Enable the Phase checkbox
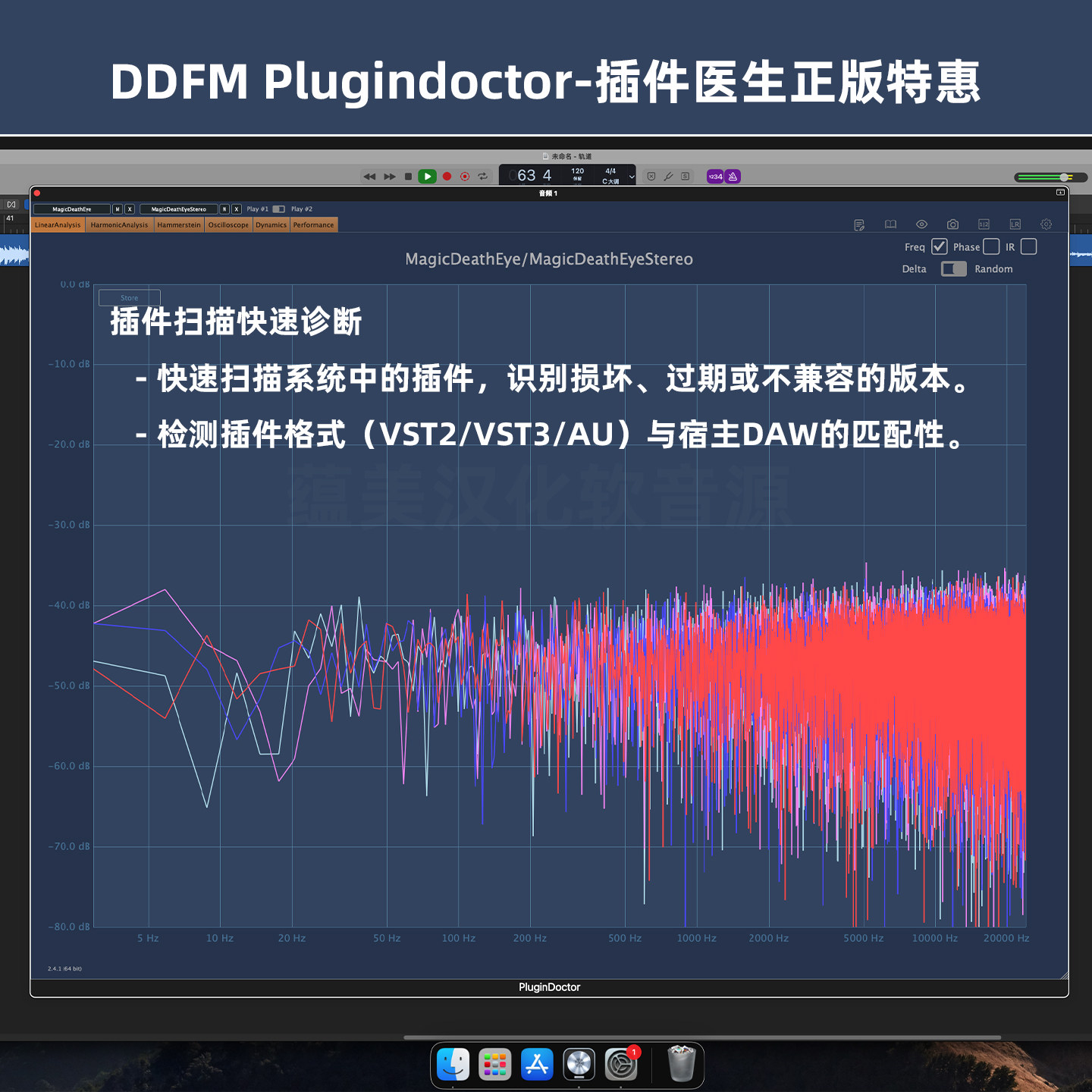The width and height of the screenshot is (1092, 1092). 991,246
